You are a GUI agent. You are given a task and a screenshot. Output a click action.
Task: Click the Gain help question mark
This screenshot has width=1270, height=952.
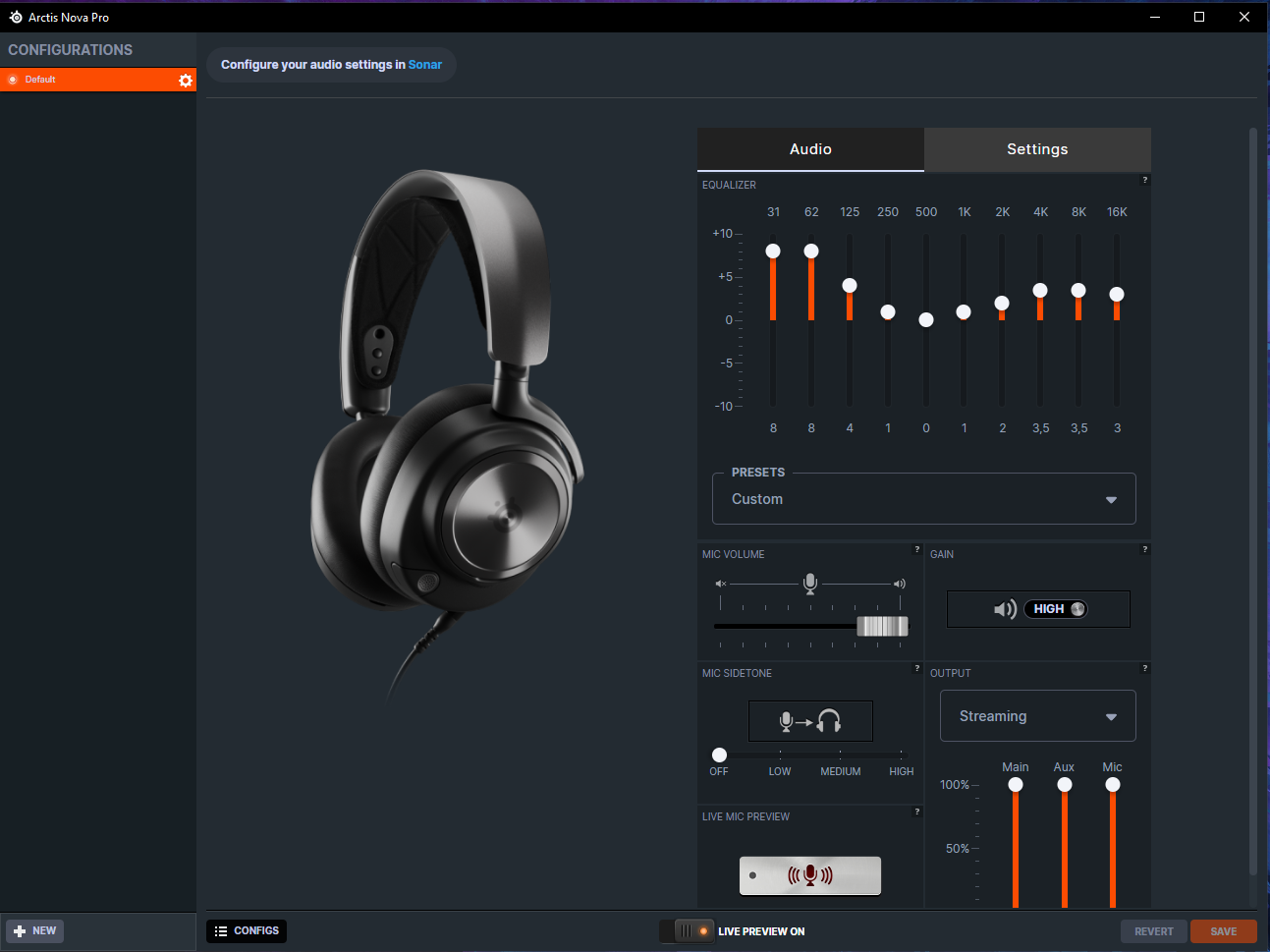point(1144,549)
